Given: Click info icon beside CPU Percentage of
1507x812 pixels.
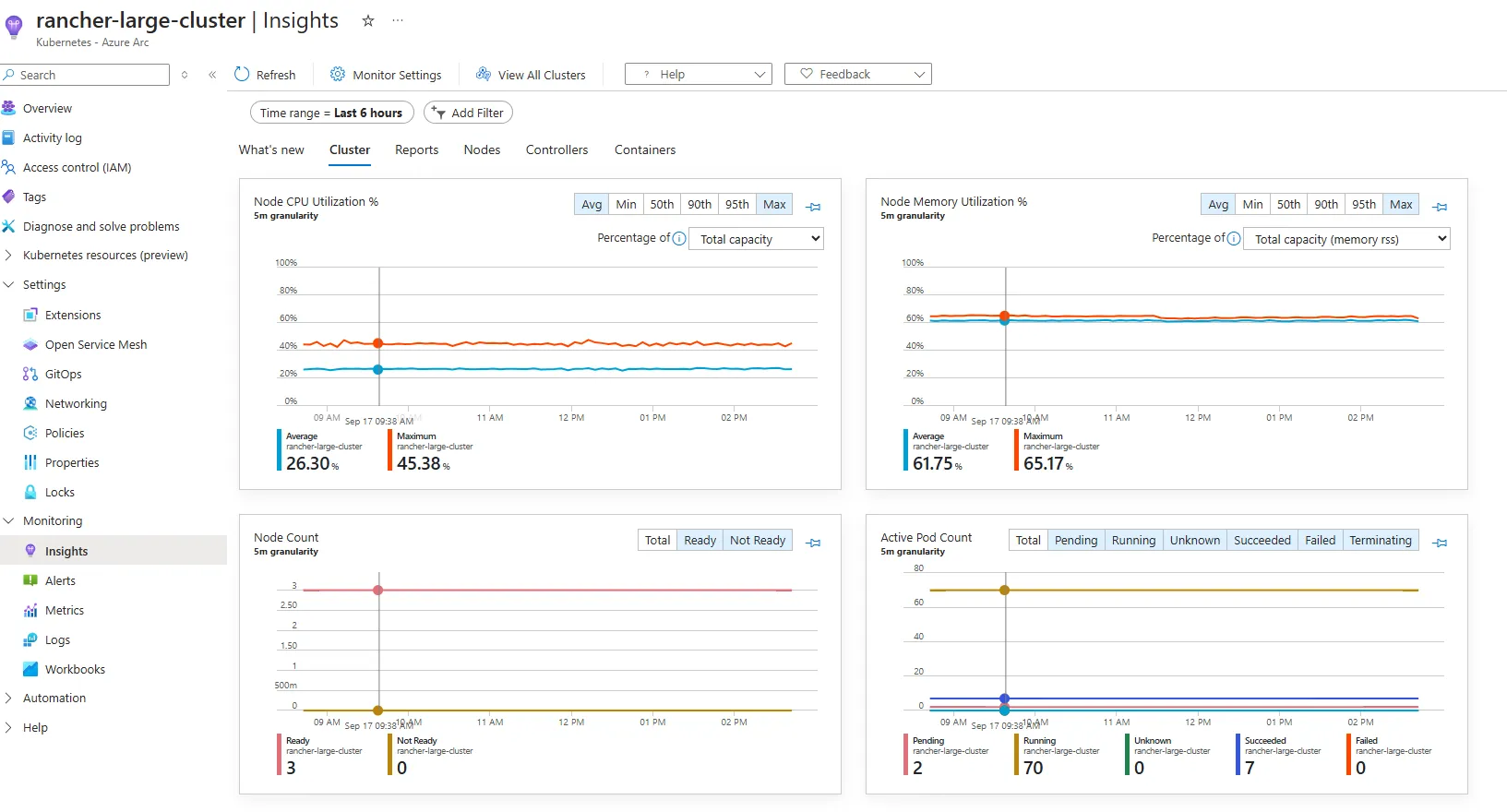Looking at the screenshot, I should tap(679, 238).
